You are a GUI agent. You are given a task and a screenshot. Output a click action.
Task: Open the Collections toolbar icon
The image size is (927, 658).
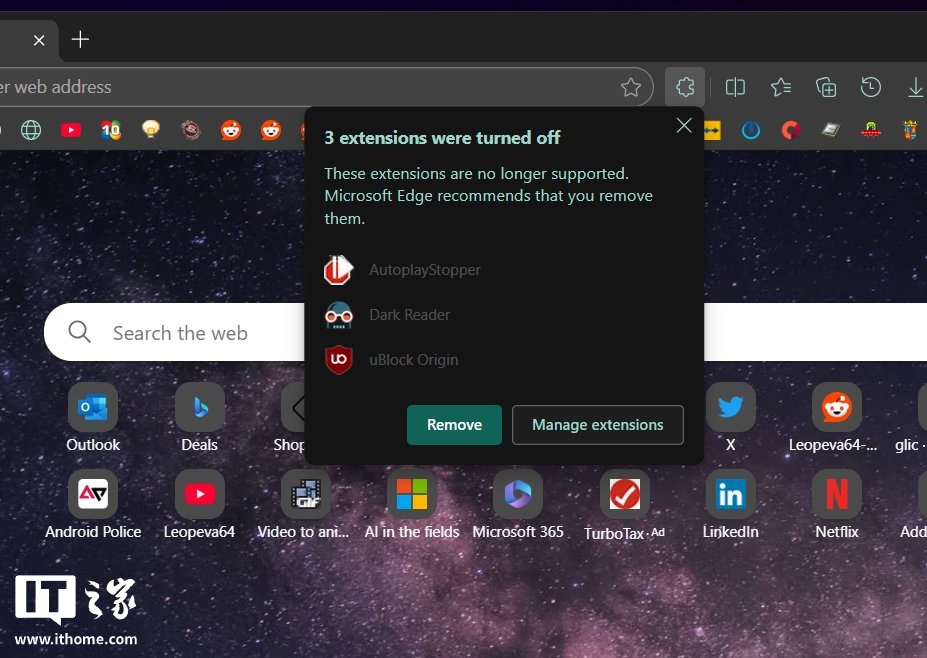click(x=826, y=87)
